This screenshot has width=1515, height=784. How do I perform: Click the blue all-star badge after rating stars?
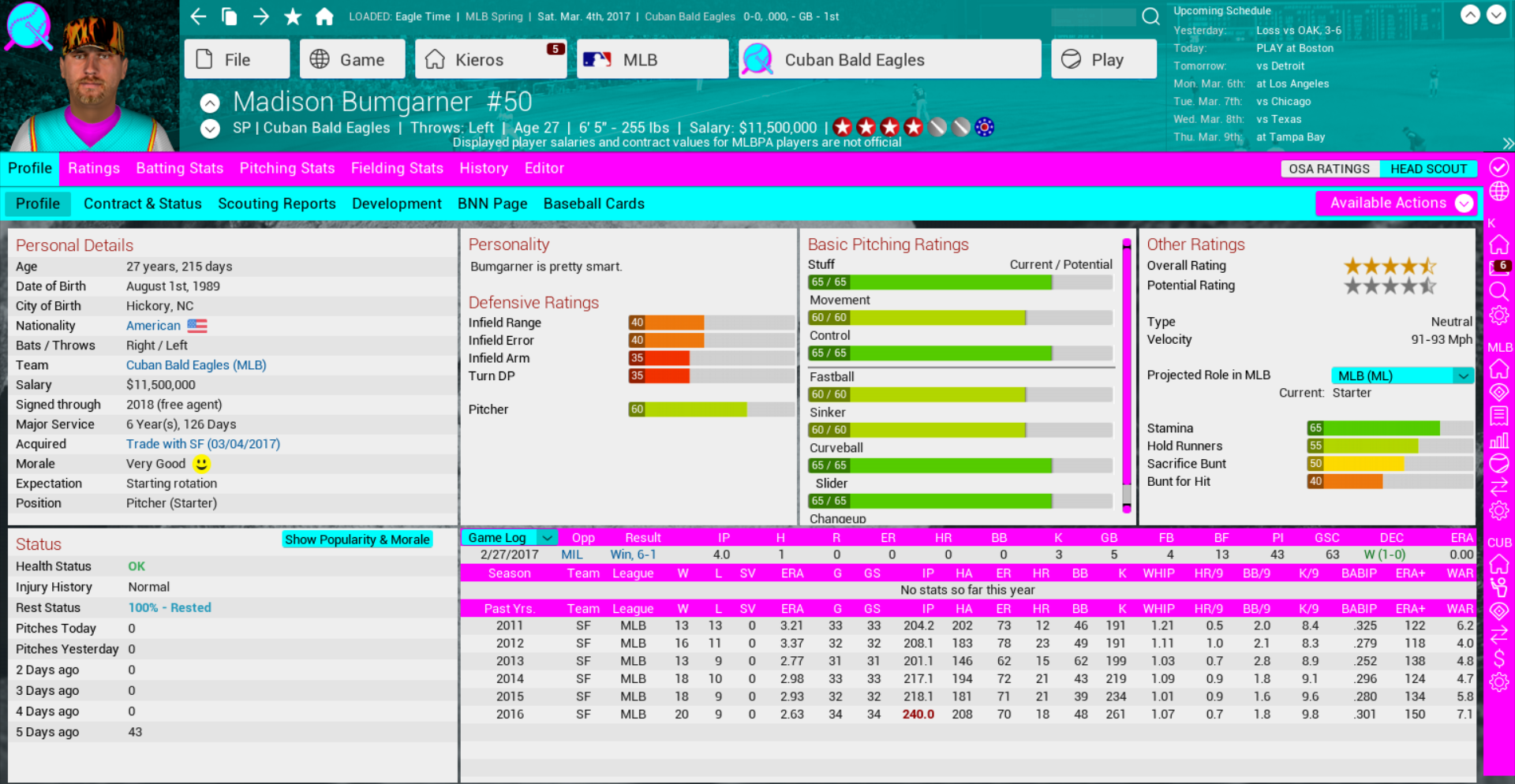click(984, 127)
